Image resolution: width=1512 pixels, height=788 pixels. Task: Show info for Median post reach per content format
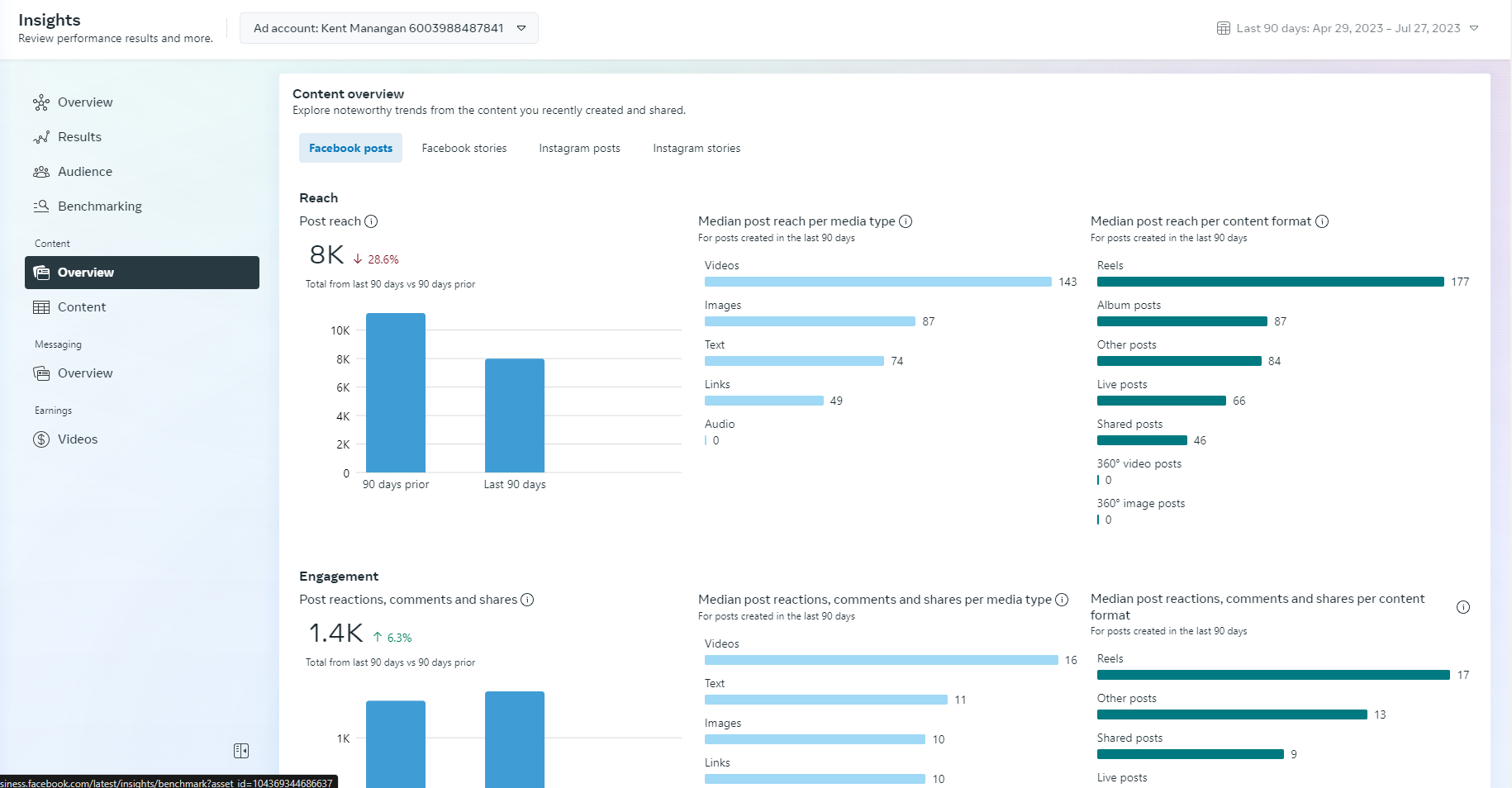tap(1322, 221)
